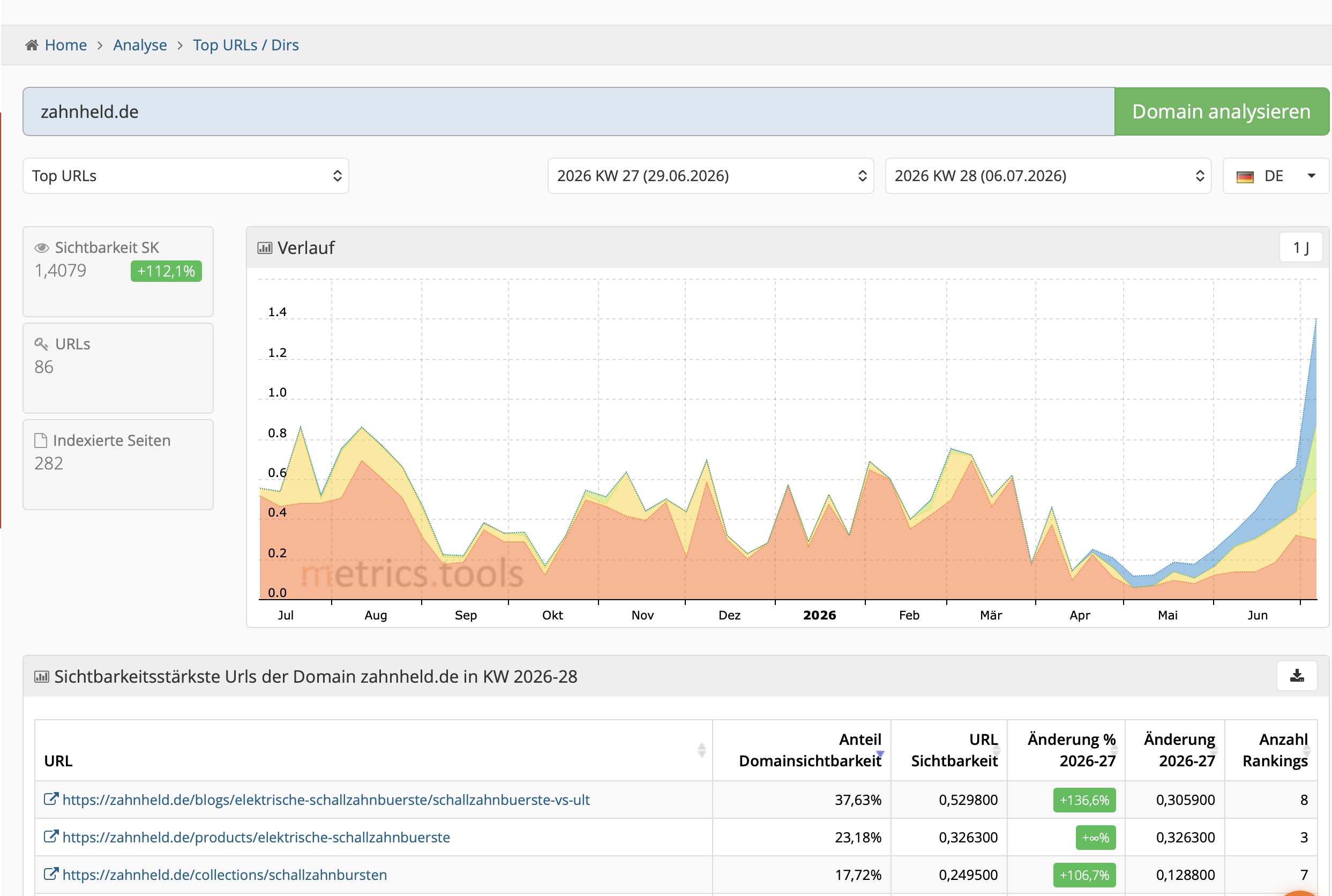1332x896 pixels.
Task: Click the +106,7% change badge
Action: [1084, 876]
